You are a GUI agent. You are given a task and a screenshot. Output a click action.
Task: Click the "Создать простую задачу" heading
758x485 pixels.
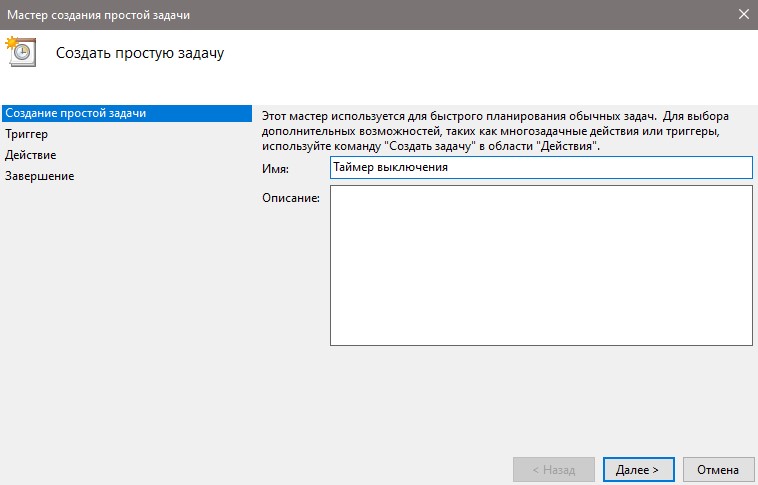[140, 53]
